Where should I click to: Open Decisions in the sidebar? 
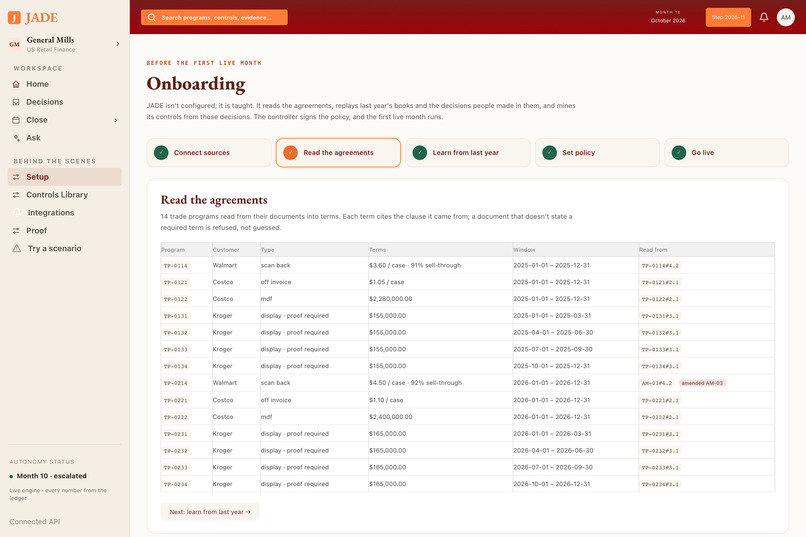coord(64,102)
